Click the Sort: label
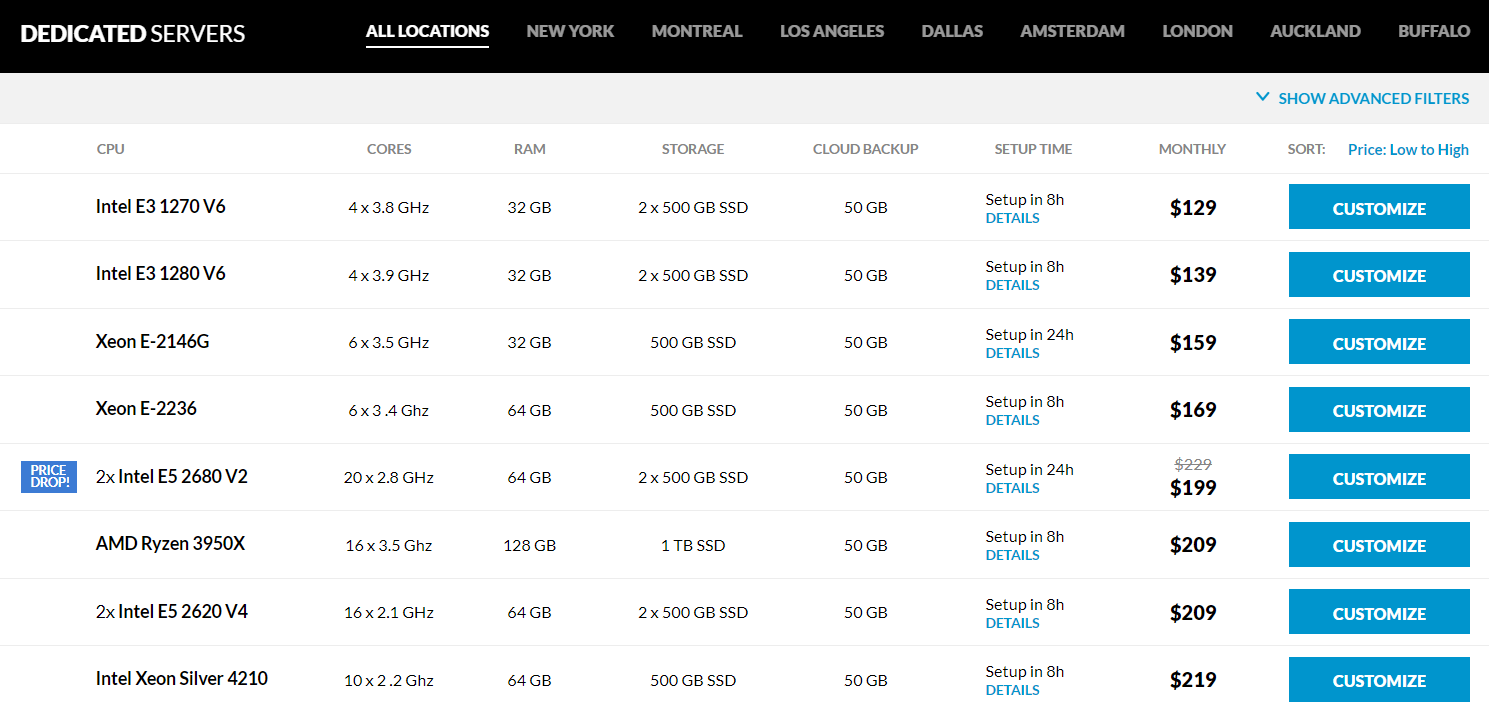Viewport: 1489px width, 708px height. pyautogui.click(x=1306, y=149)
